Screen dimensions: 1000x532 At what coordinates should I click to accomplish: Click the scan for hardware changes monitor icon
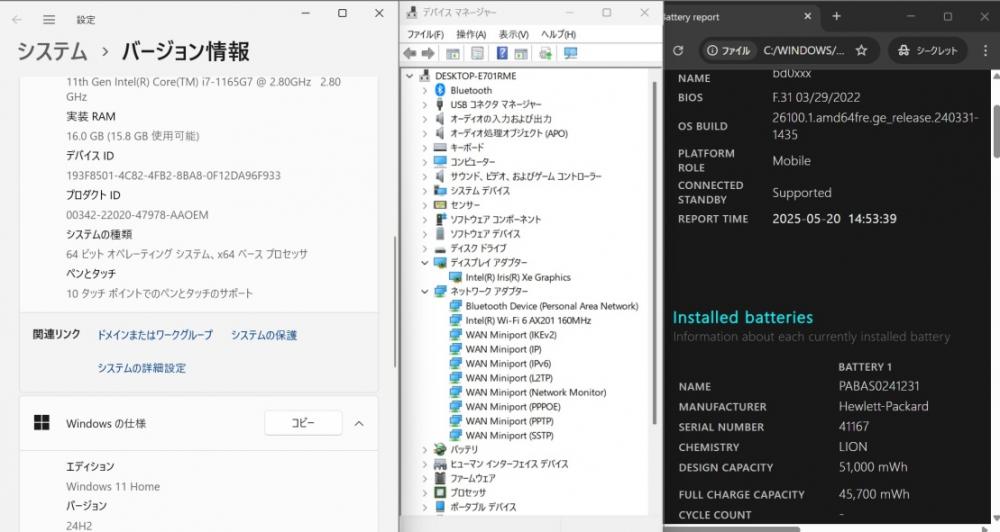point(570,54)
